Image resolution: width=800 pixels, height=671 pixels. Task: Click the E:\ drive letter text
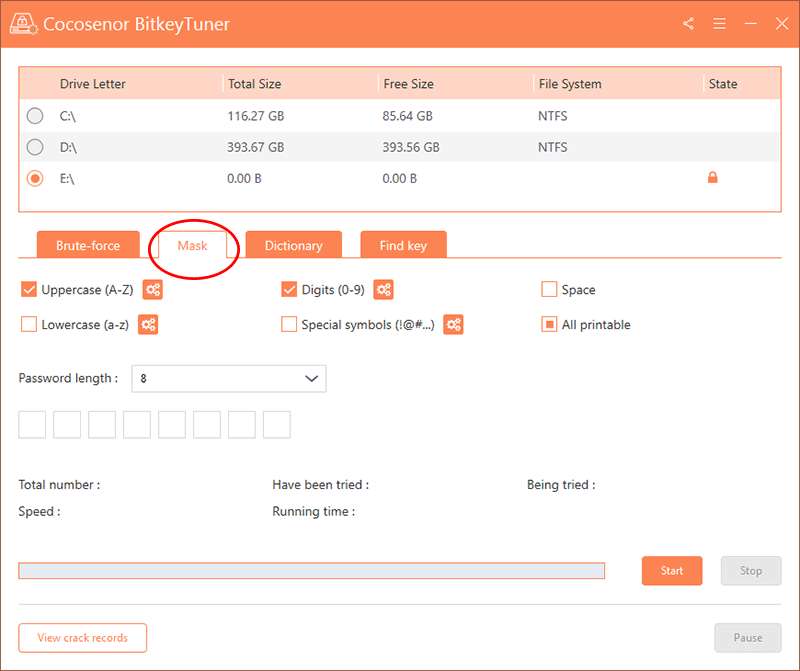coord(67,178)
